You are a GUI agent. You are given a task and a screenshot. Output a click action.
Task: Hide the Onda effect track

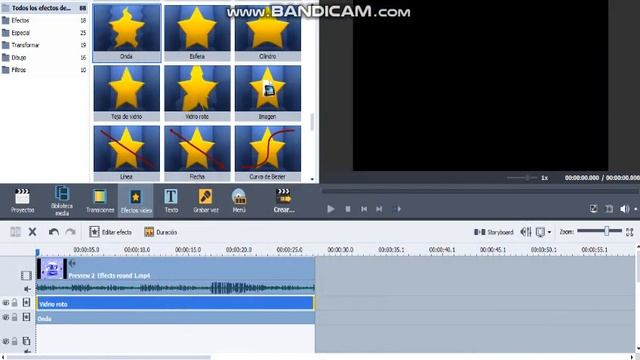tap(6, 317)
